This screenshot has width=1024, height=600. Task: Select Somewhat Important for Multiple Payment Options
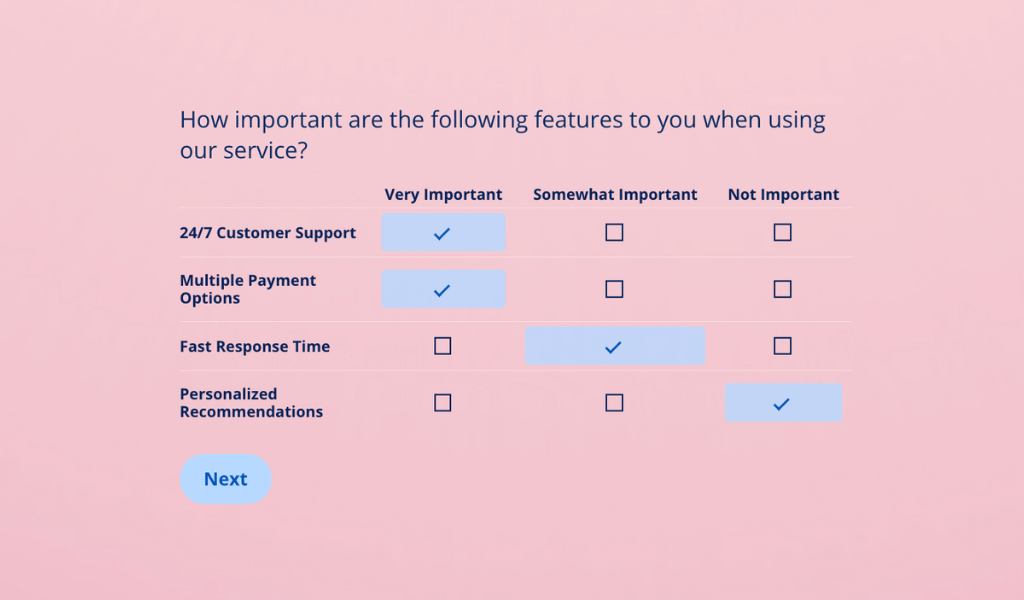[614, 290]
